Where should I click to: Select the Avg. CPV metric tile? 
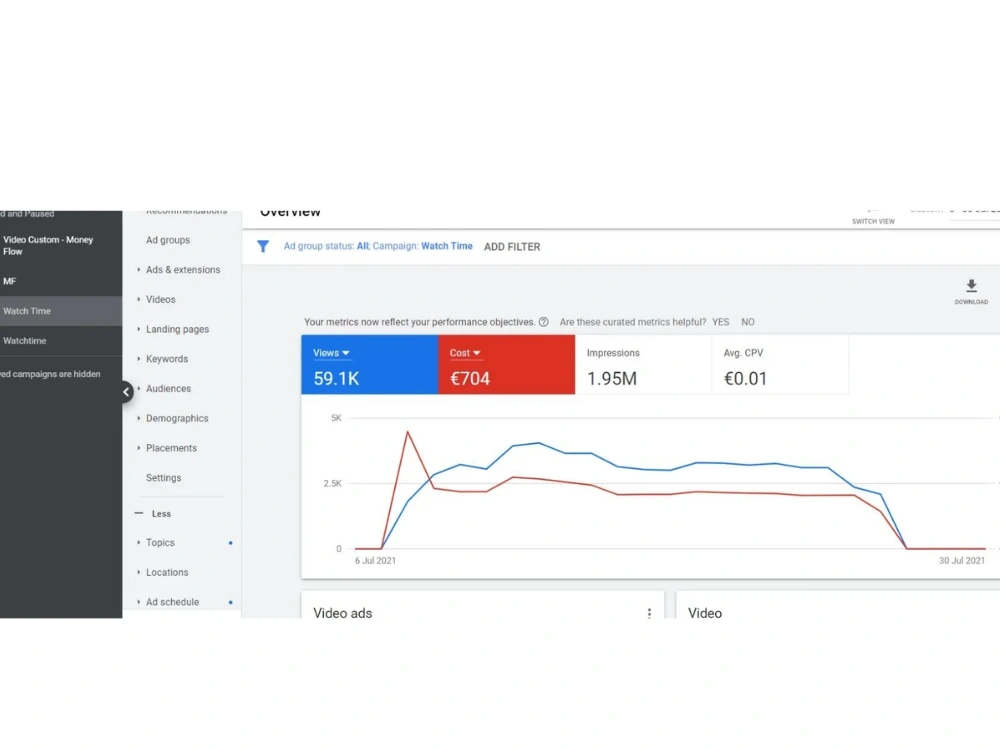779,364
